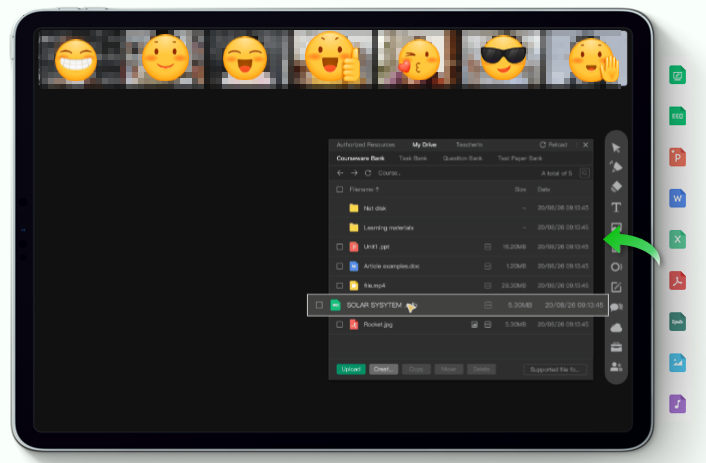
Task: Tick the checkbox for SOLAR SYSYTEM
Action: coord(319,305)
